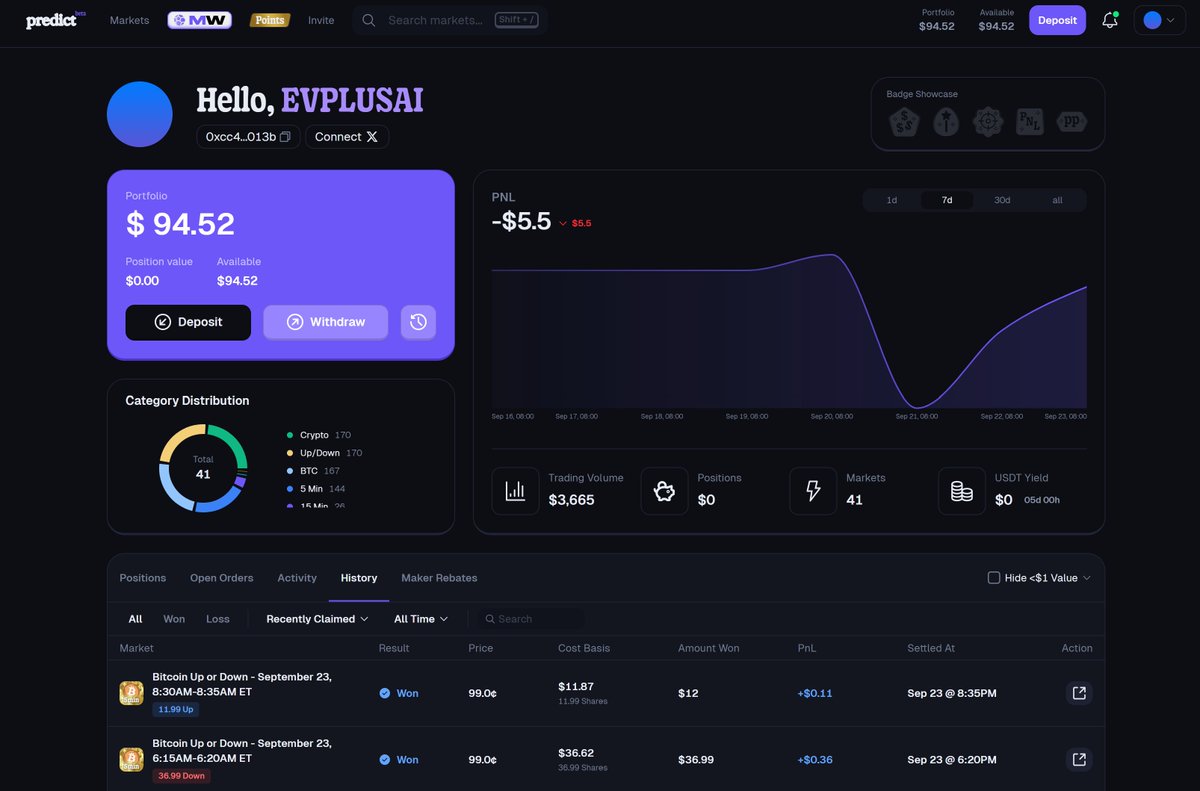
Task: Click the Withdraw button
Action: point(325,322)
